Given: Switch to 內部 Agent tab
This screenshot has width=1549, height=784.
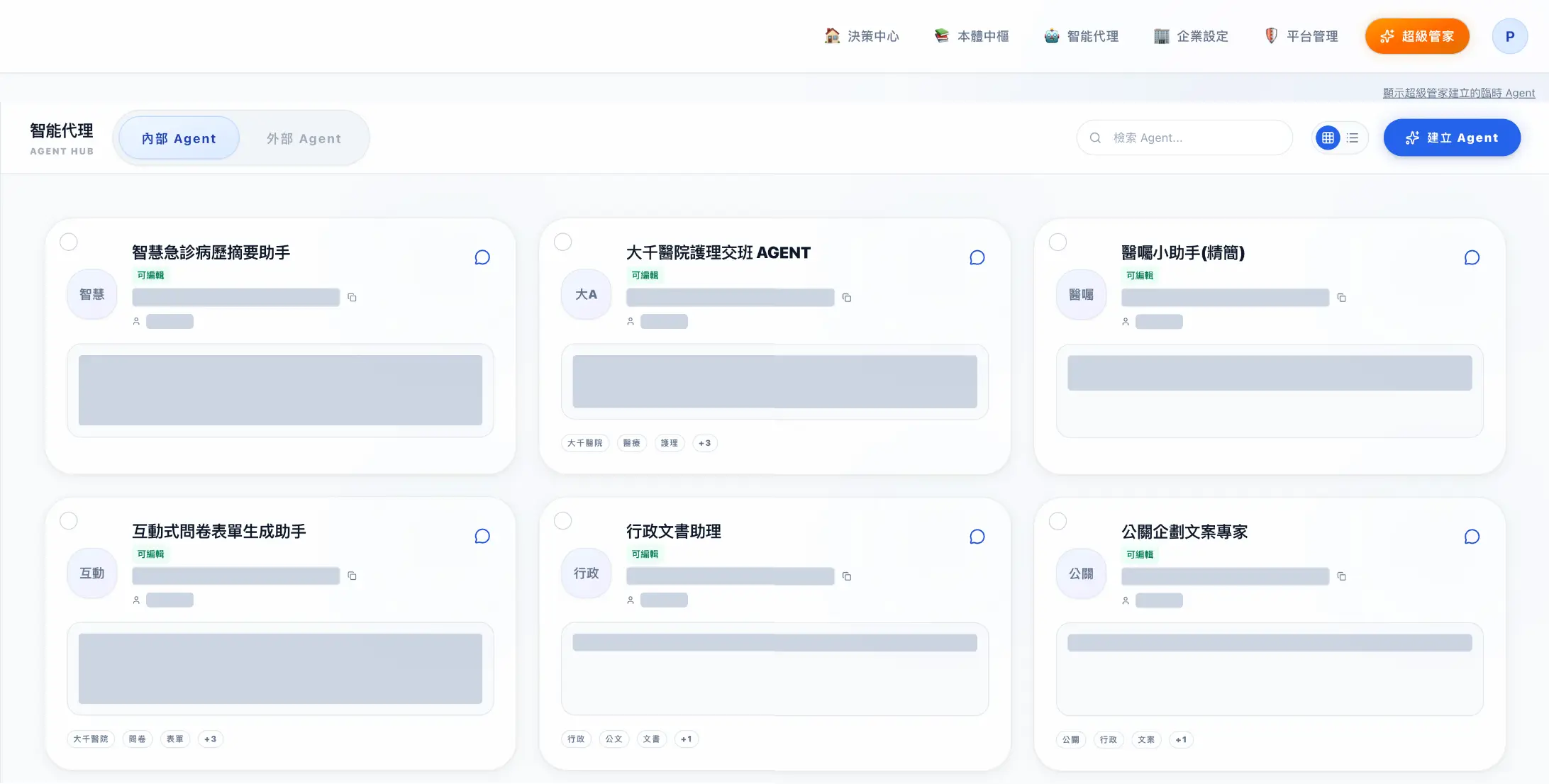Looking at the screenshot, I should pyautogui.click(x=179, y=138).
